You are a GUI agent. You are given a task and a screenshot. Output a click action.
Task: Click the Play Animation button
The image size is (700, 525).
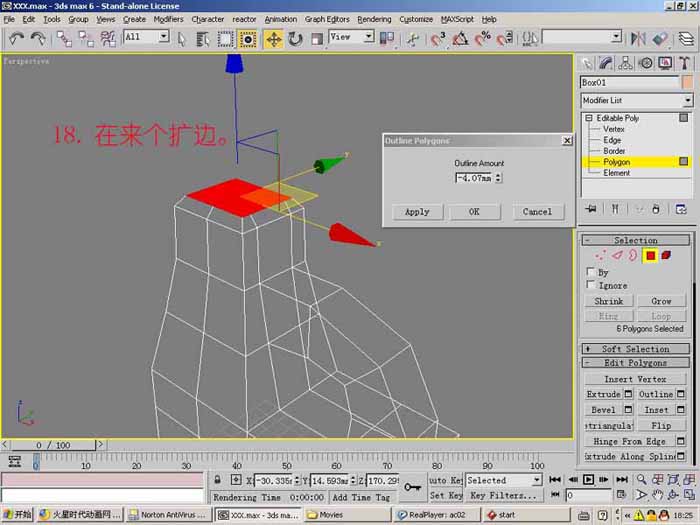coord(588,479)
